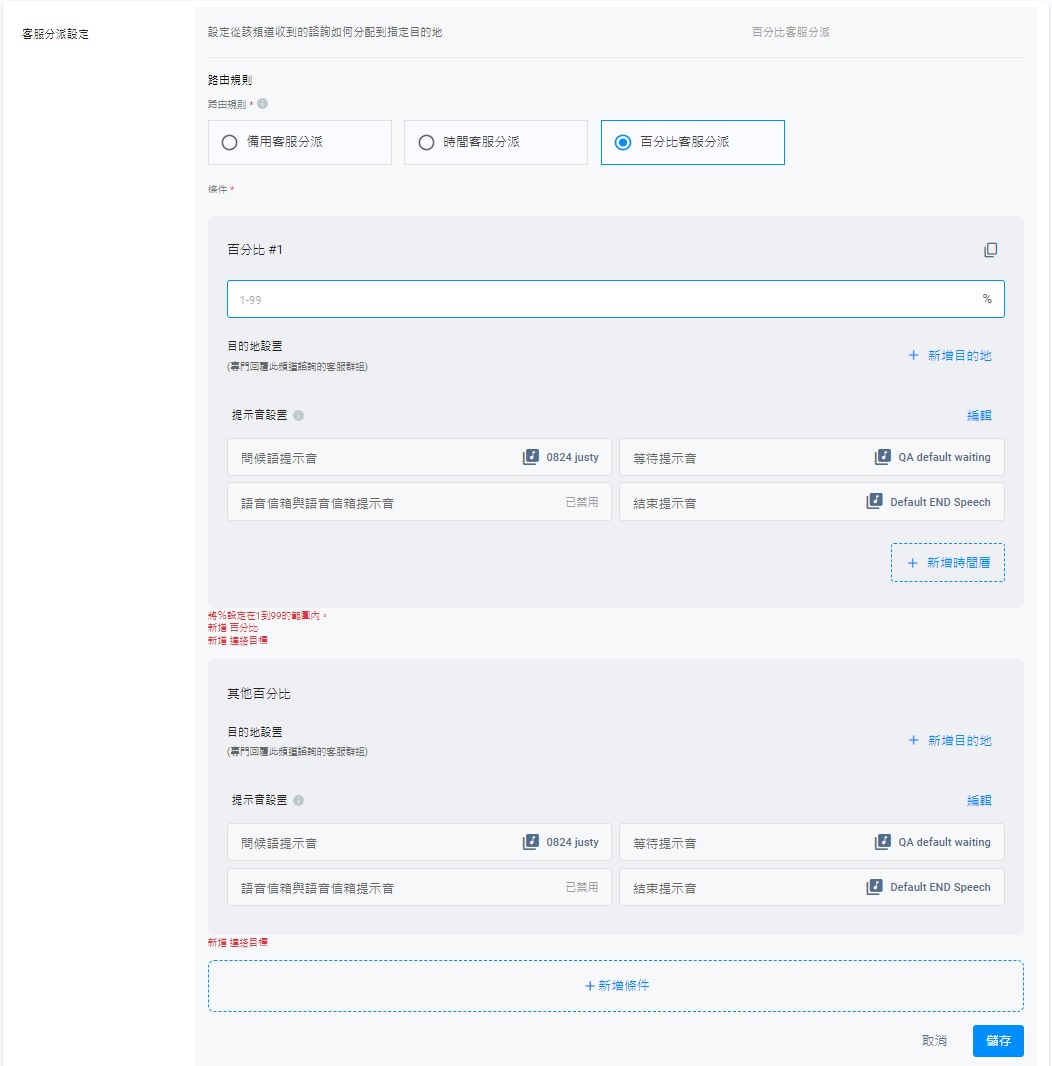Click audio icon for Default END Speech in 百分比 #1
Viewport: 1052px width, 1066px height.
(x=875, y=502)
